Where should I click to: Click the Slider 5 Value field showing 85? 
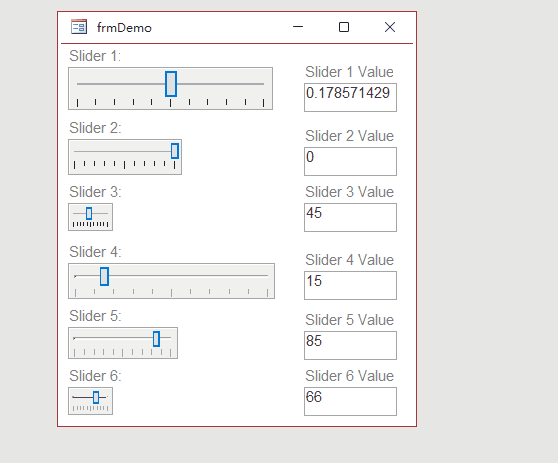click(x=350, y=346)
